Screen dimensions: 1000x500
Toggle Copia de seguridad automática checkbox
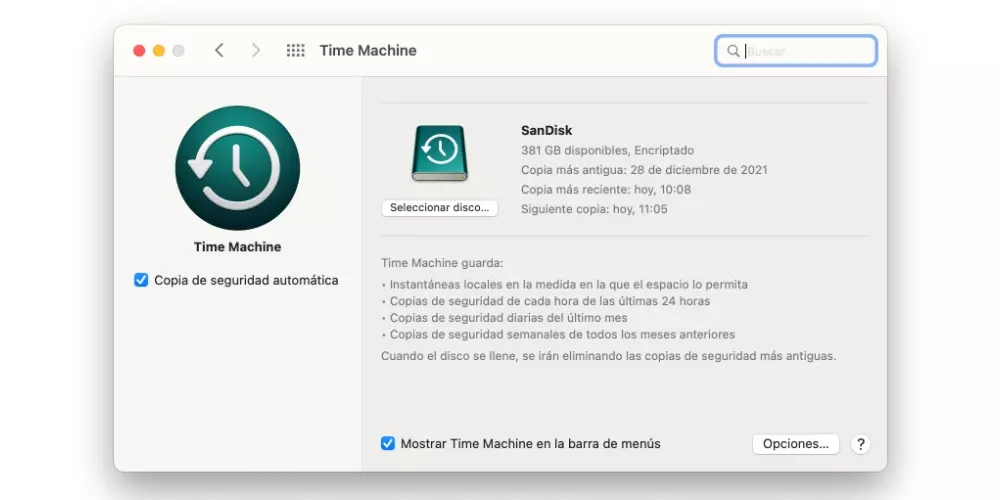point(141,280)
